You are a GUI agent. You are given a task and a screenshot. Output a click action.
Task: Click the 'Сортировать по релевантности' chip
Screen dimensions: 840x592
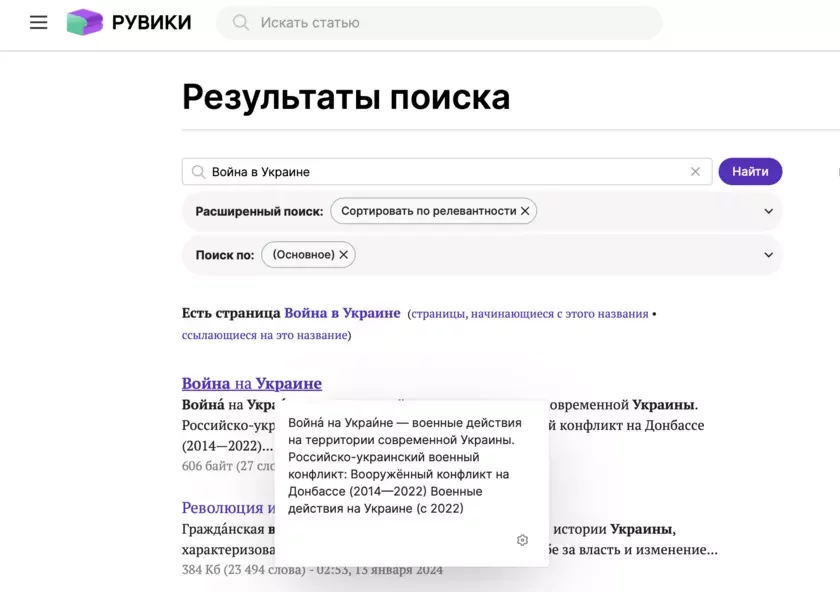tap(428, 211)
